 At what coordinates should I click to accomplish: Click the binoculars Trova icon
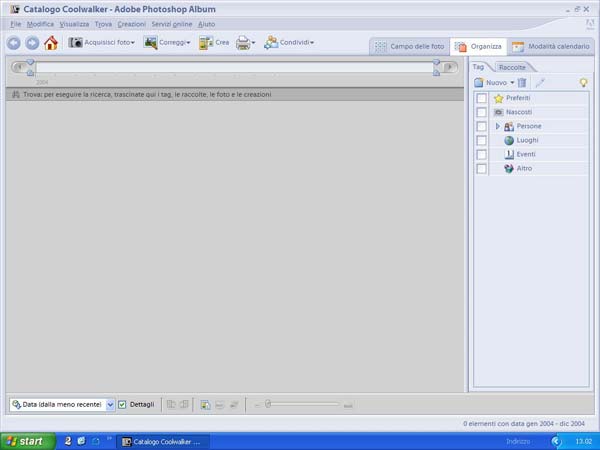[16, 94]
